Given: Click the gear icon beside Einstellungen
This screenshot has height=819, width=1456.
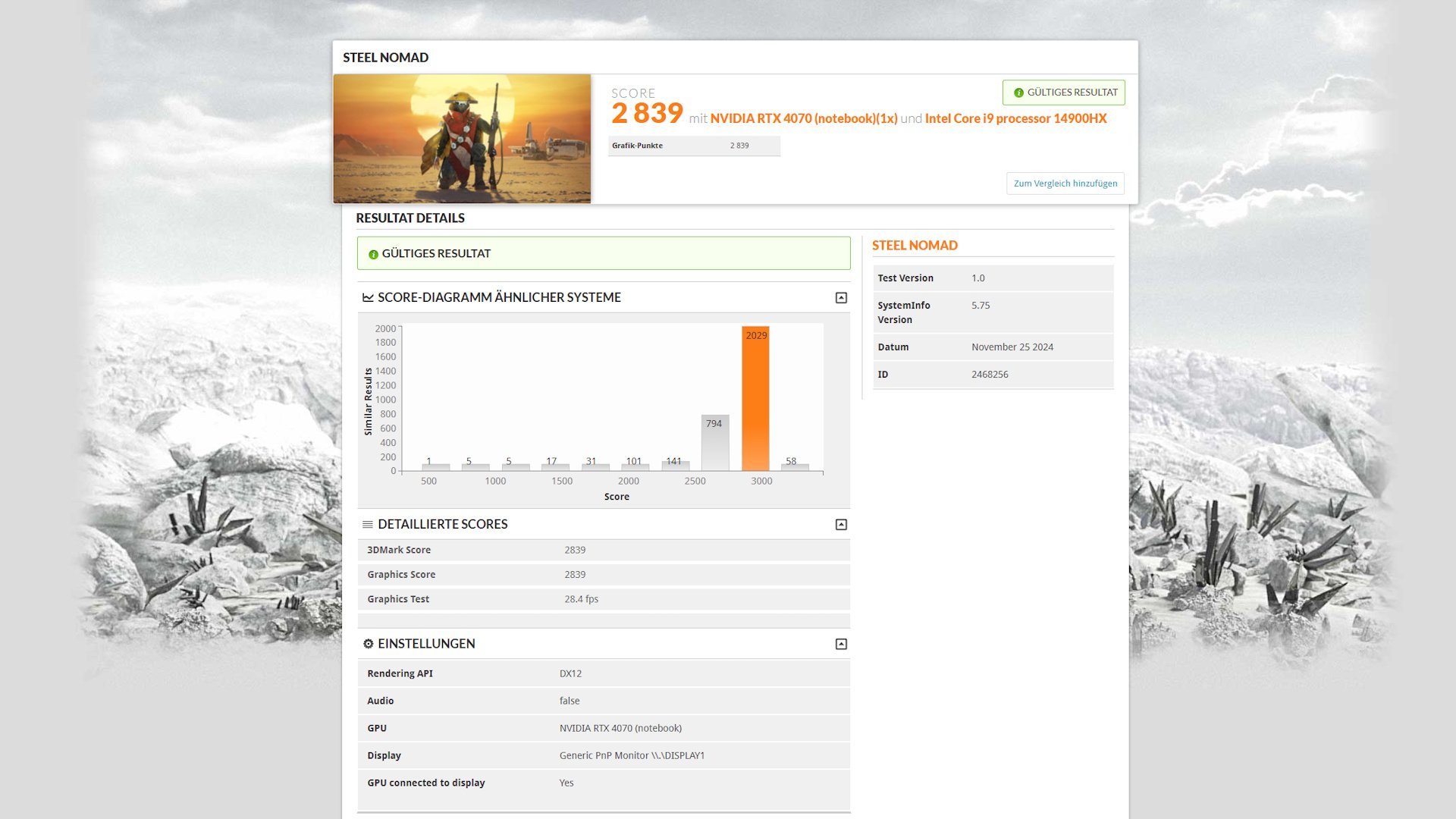Looking at the screenshot, I should [368, 644].
